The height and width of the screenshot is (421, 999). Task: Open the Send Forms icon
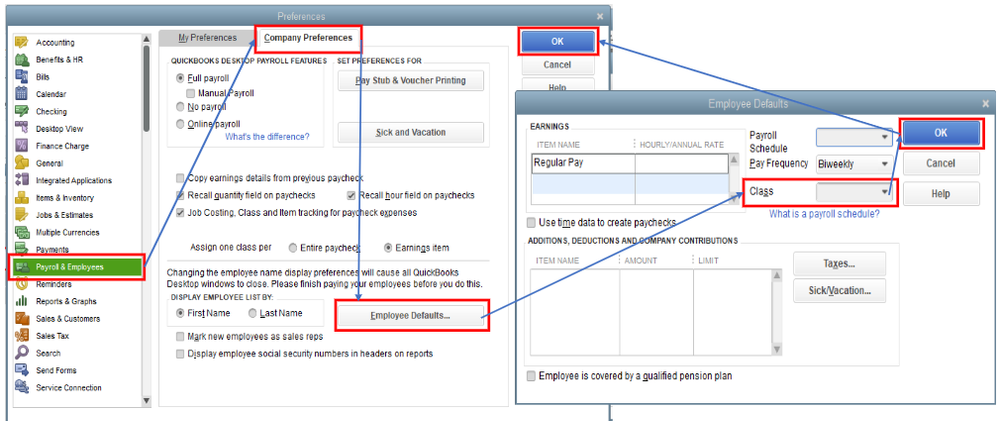[x=22, y=370]
